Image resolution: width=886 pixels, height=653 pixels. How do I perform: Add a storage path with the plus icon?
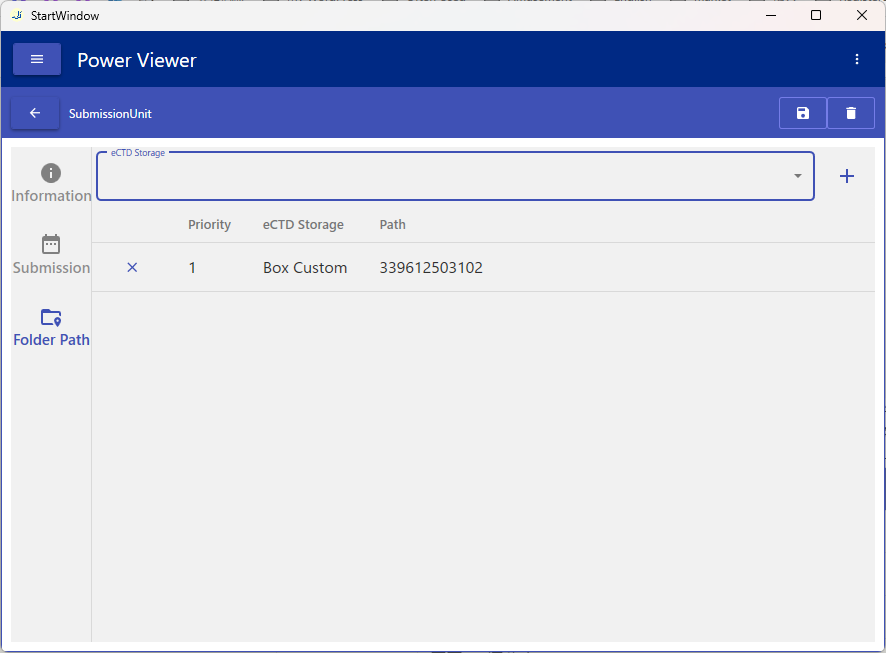[x=847, y=176]
